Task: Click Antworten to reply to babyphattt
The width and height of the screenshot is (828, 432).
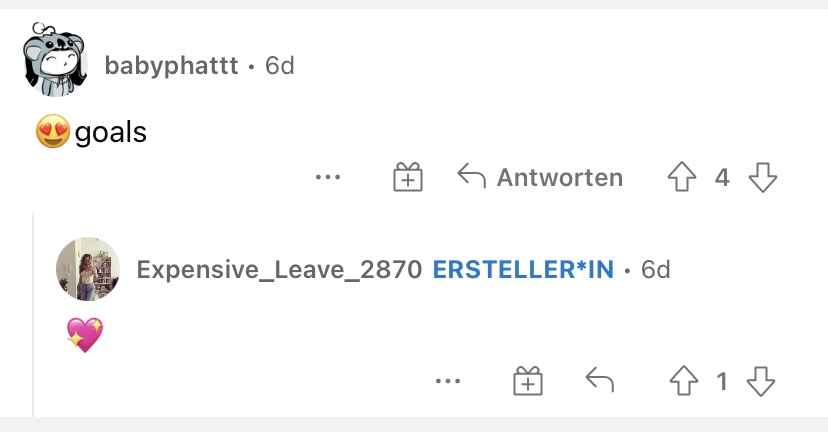Action: (540, 177)
